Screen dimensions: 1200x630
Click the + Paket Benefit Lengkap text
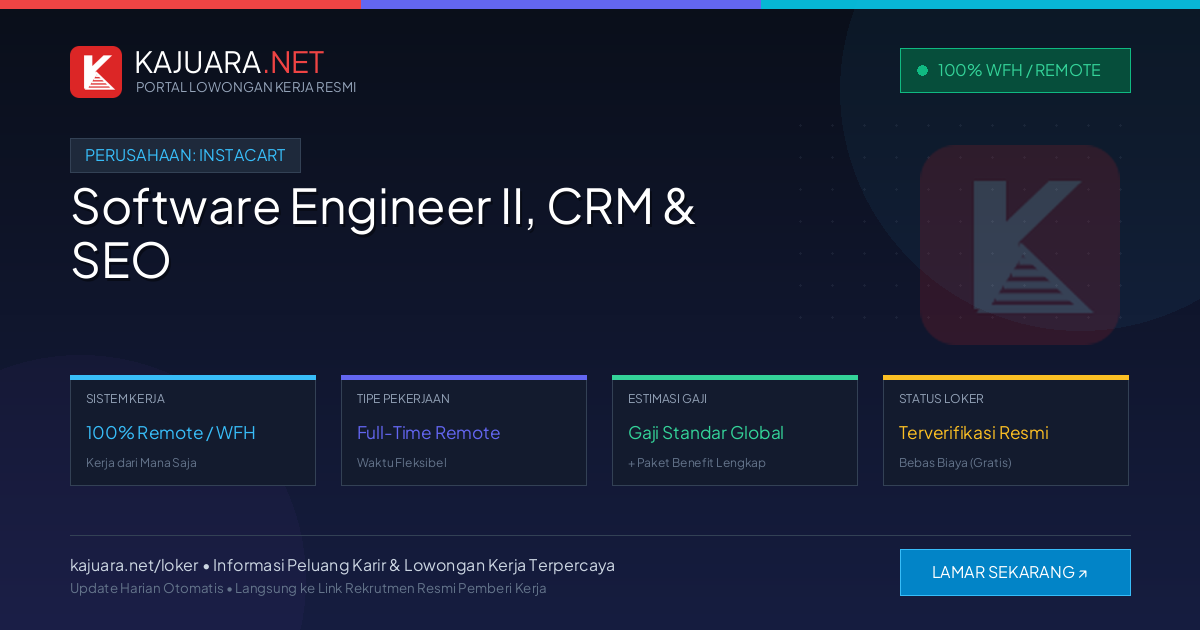click(697, 463)
